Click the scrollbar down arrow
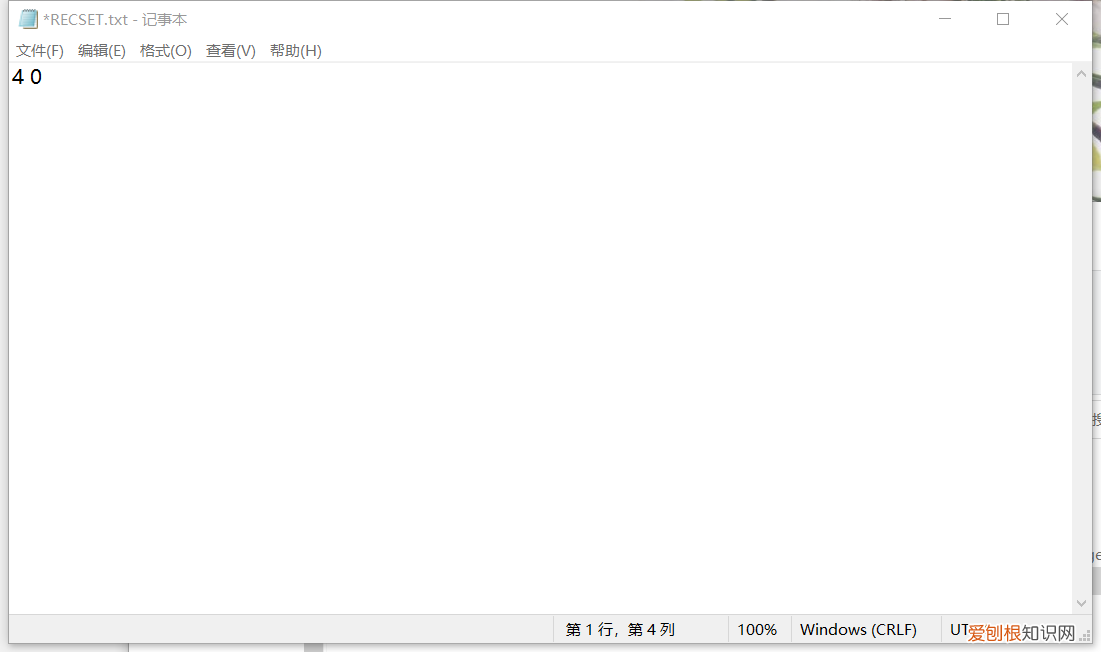The width and height of the screenshot is (1101, 652). (1081, 603)
